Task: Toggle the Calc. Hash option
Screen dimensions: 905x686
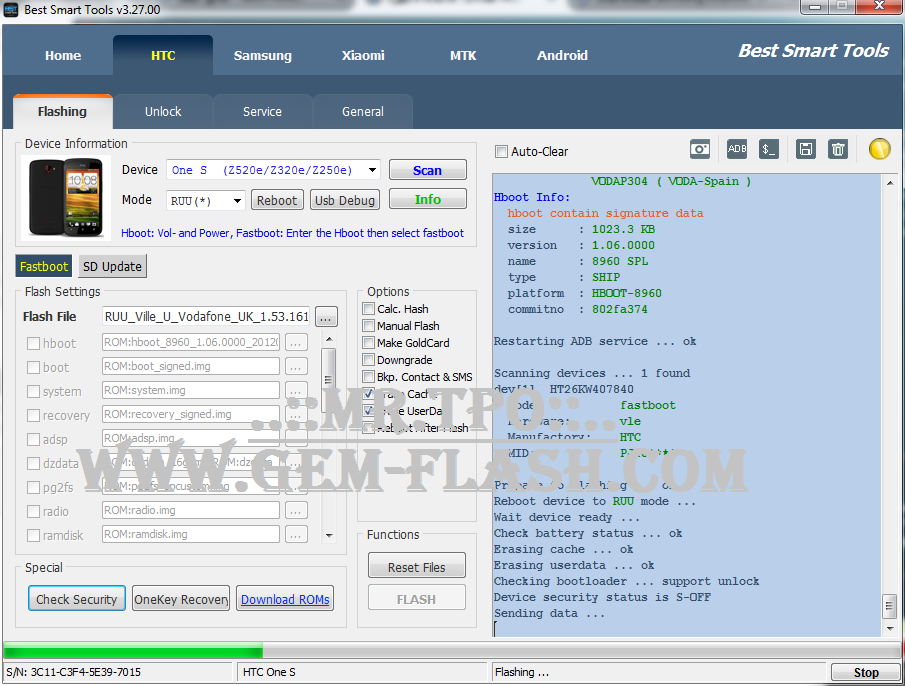Action: pos(368,309)
